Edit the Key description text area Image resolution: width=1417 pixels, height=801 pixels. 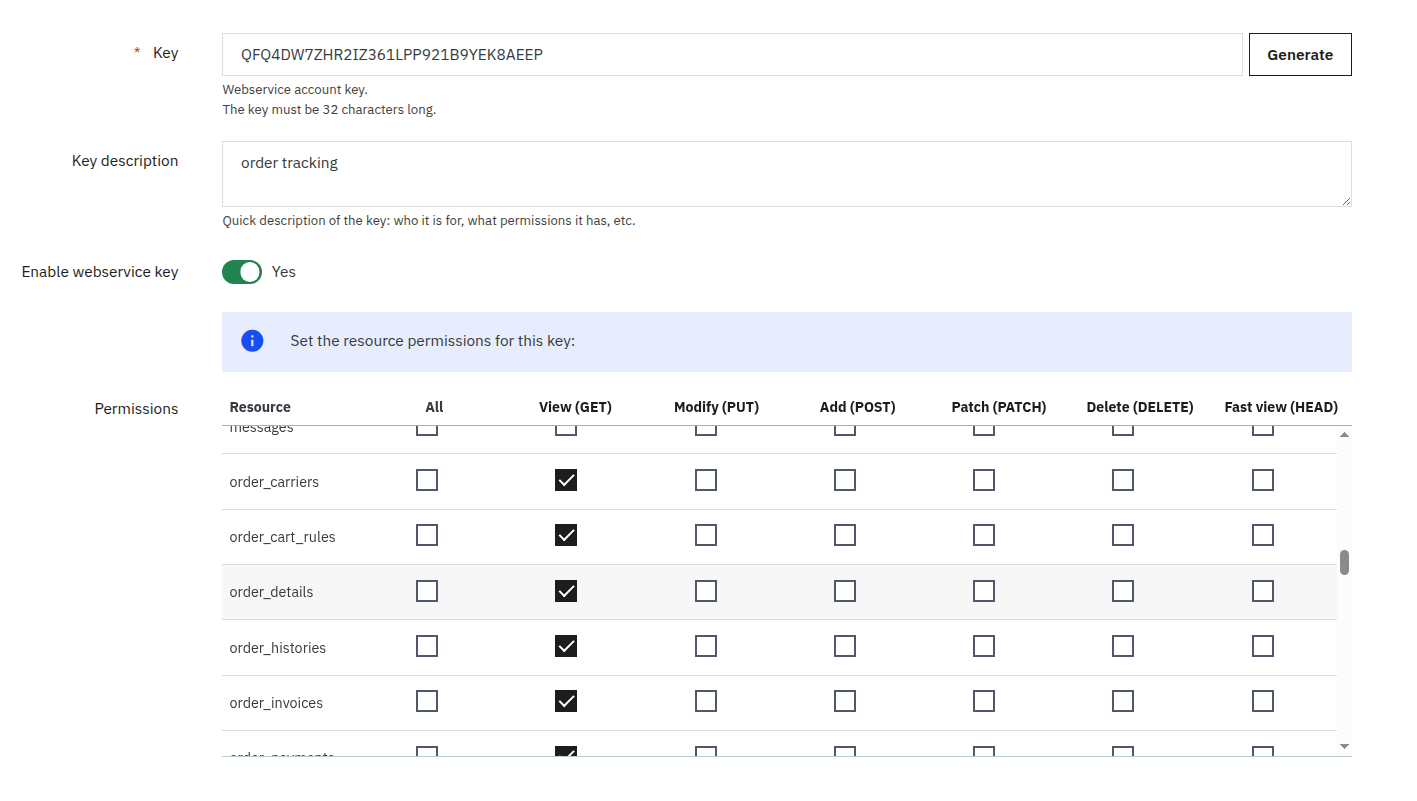(x=786, y=174)
